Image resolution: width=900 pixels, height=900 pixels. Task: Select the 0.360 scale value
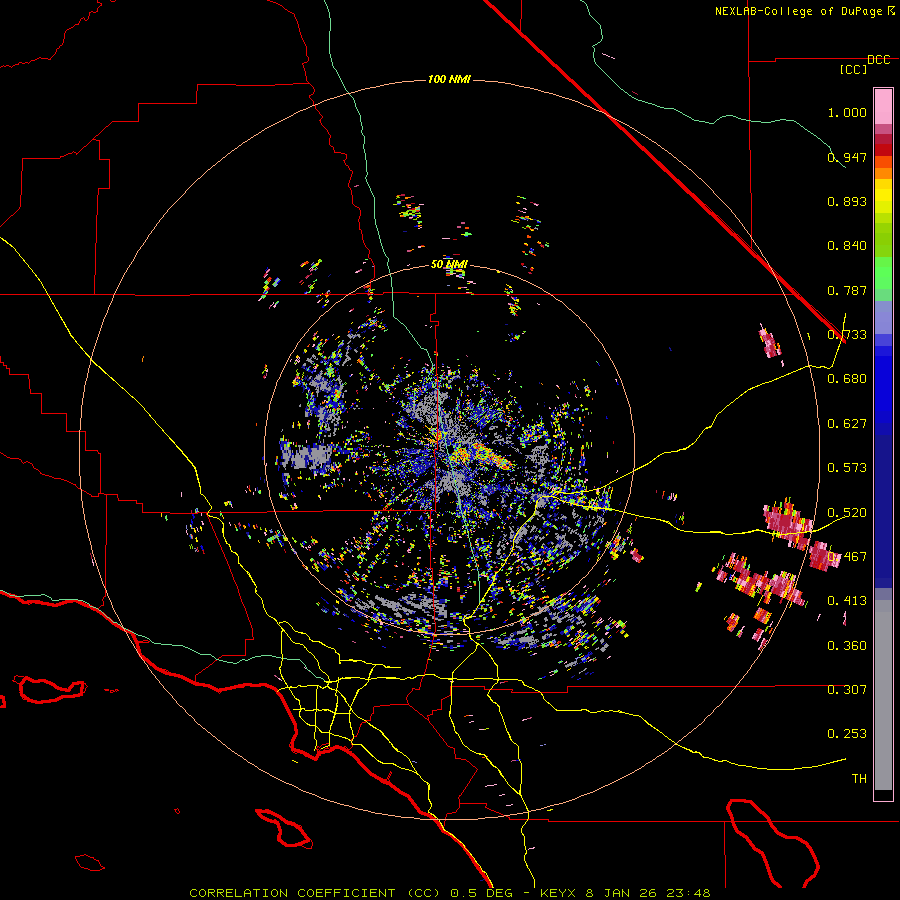(x=847, y=645)
